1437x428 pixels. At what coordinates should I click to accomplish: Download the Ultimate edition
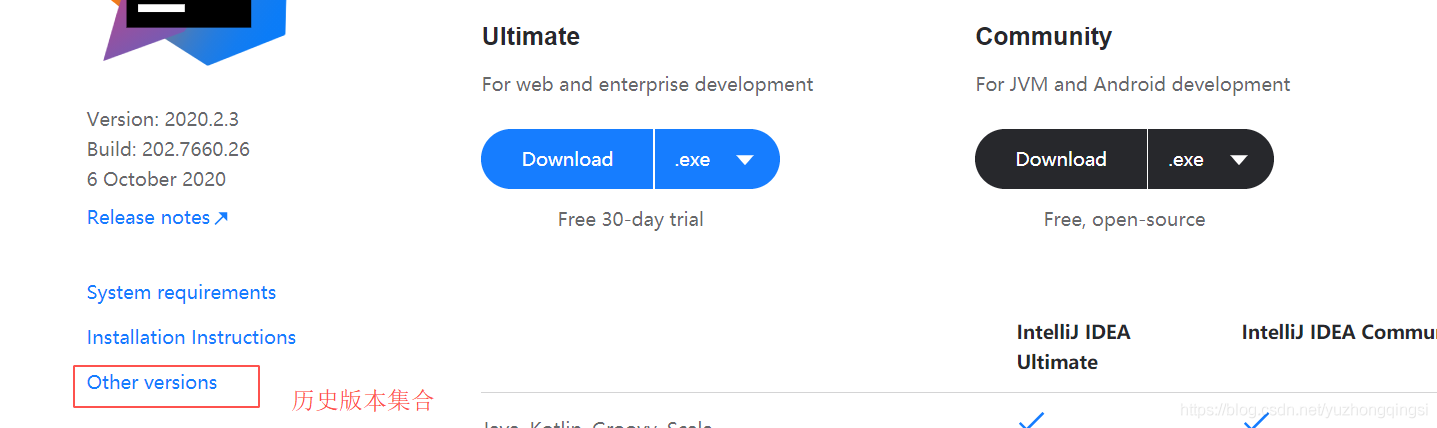pos(567,159)
